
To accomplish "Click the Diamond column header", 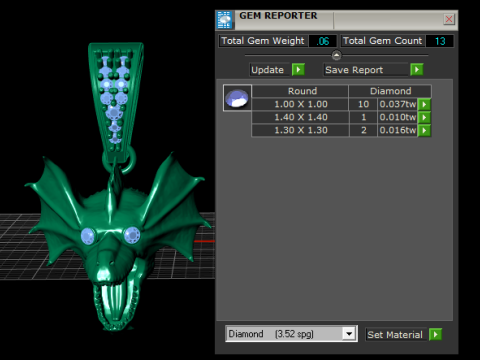I will tap(390, 91).
